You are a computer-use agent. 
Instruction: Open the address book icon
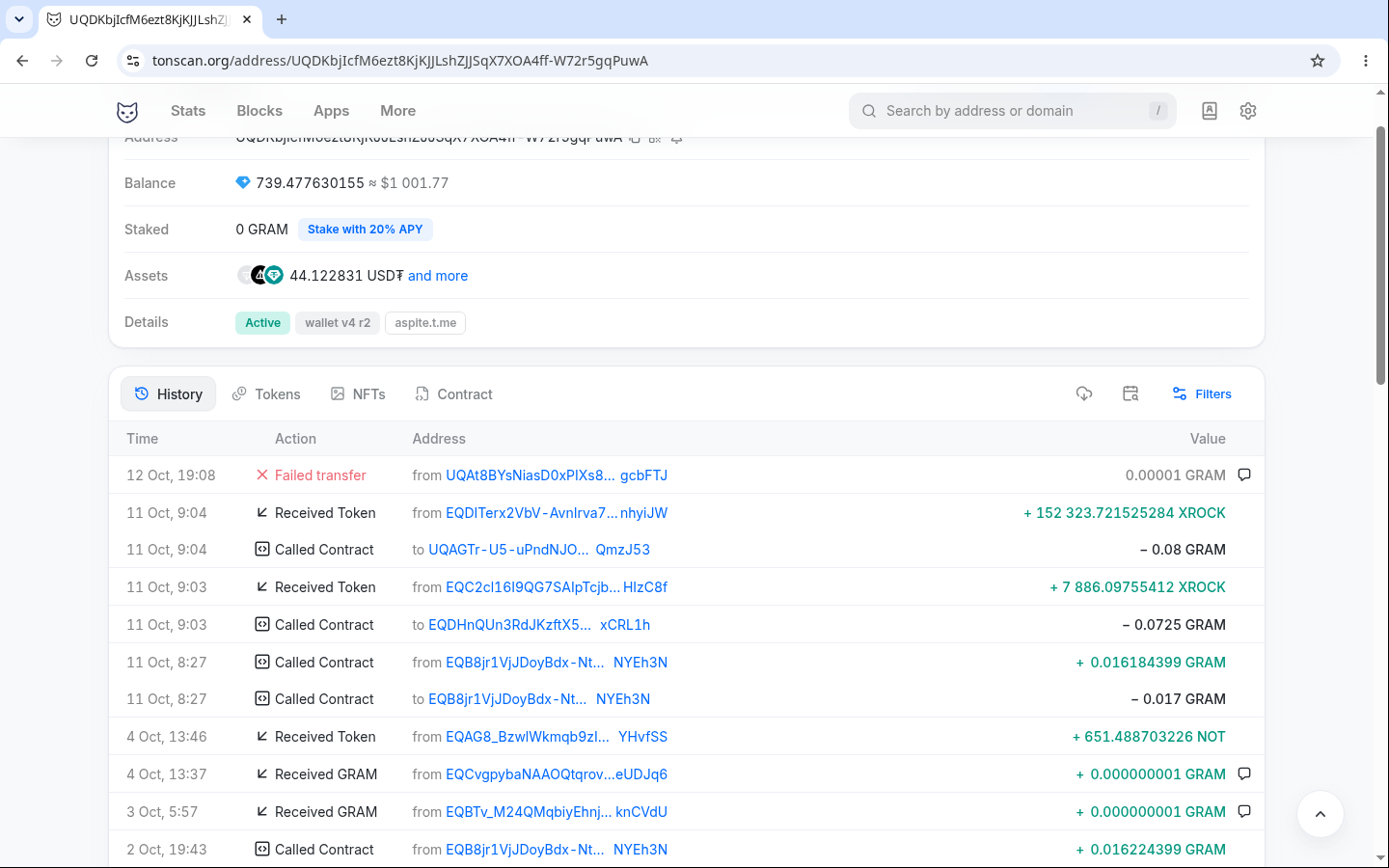point(1209,111)
